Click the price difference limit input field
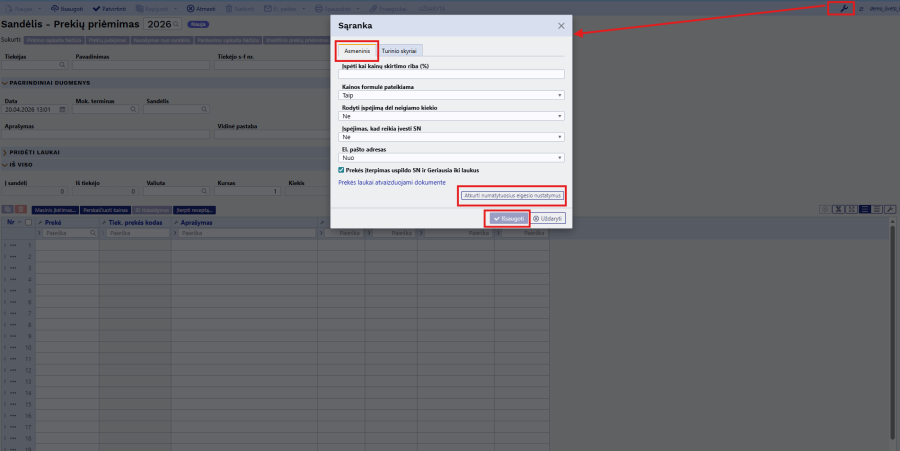 pos(453,74)
